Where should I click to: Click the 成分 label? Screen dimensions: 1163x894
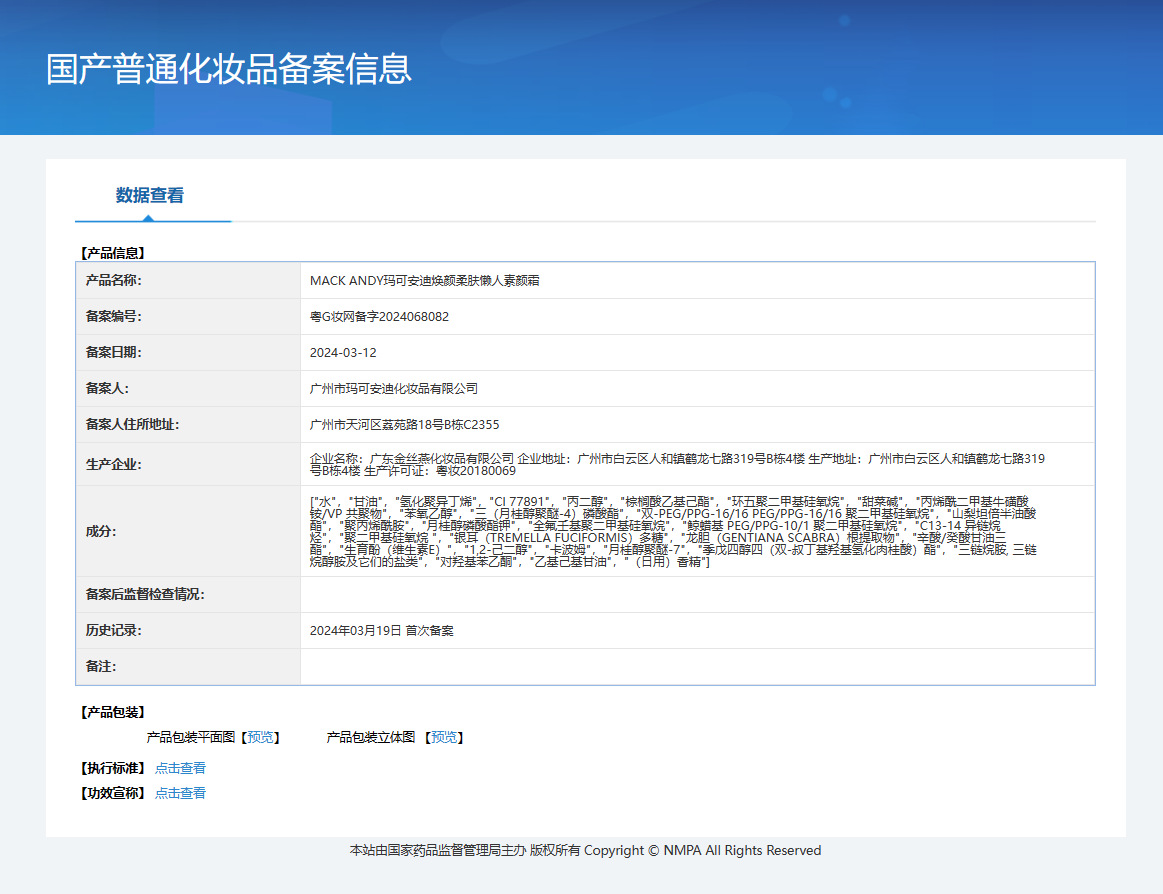point(101,531)
